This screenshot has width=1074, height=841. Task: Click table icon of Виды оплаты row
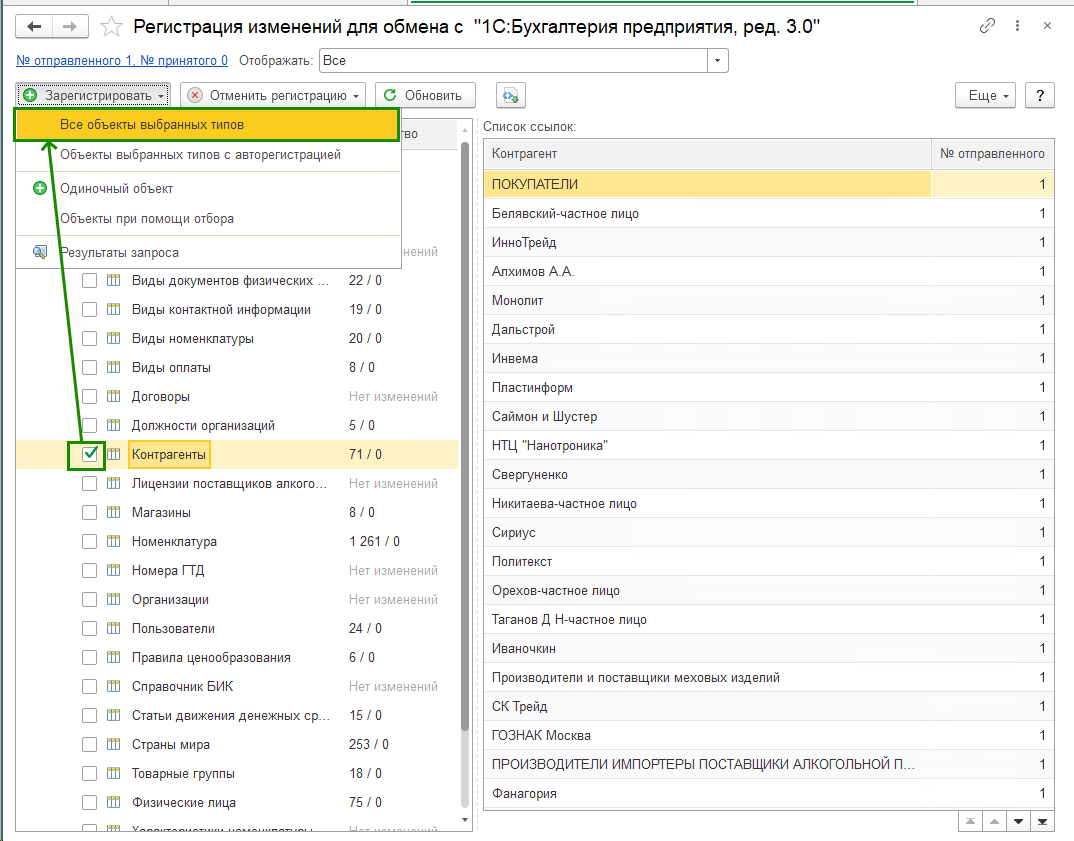pyautogui.click(x=114, y=367)
